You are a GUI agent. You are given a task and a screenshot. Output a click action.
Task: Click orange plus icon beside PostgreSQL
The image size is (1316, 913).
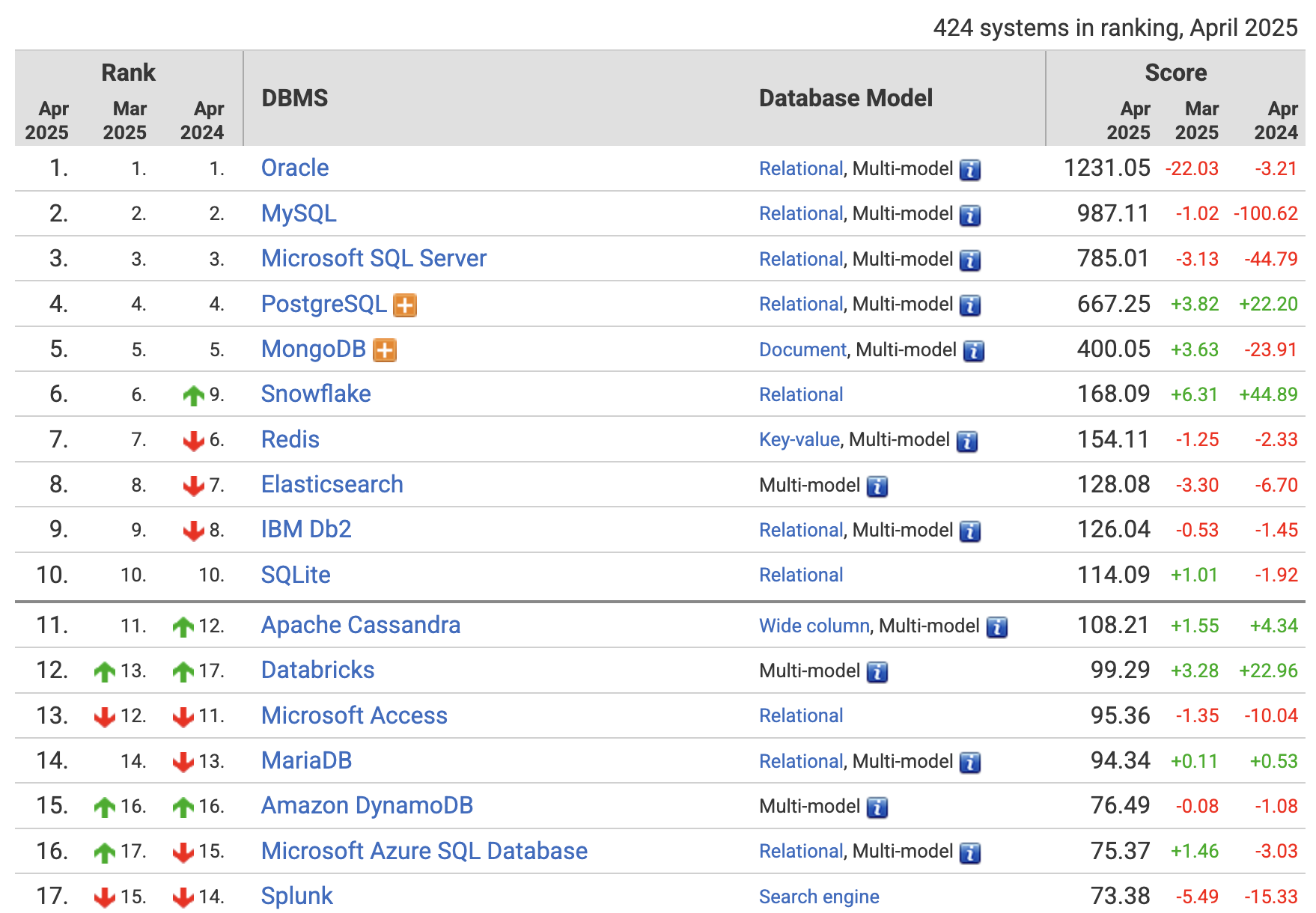pyautogui.click(x=405, y=305)
